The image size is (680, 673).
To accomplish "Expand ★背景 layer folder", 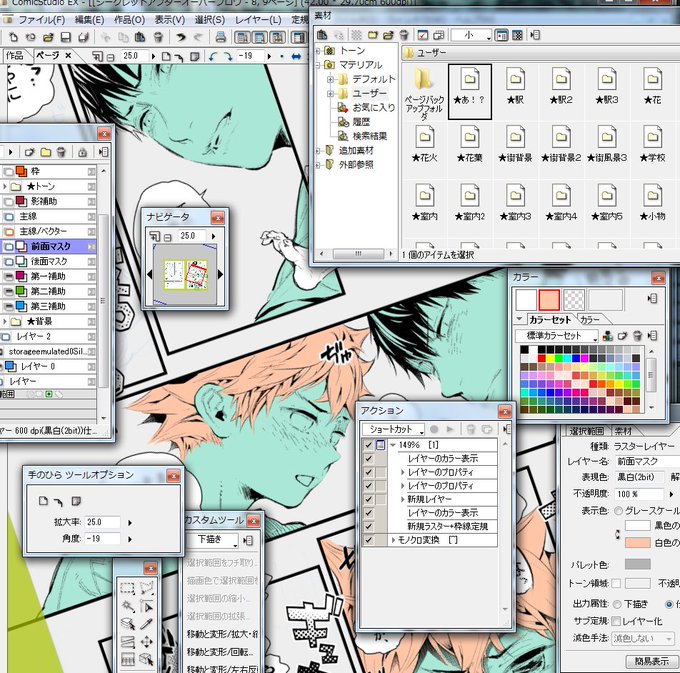I will click(4, 321).
